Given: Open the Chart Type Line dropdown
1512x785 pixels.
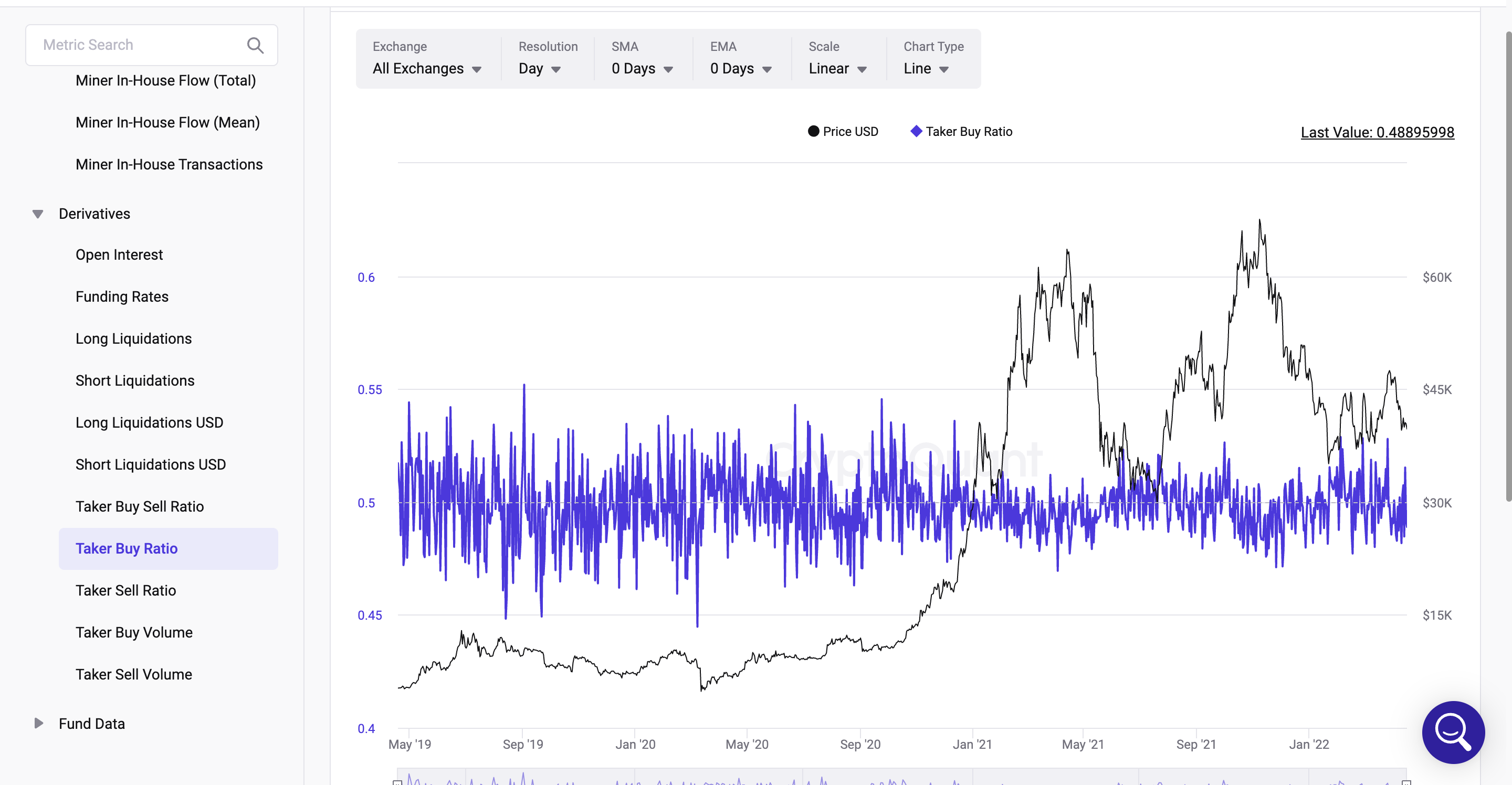Looking at the screenshot, I should pyautogui.click(x=926, y=69).
